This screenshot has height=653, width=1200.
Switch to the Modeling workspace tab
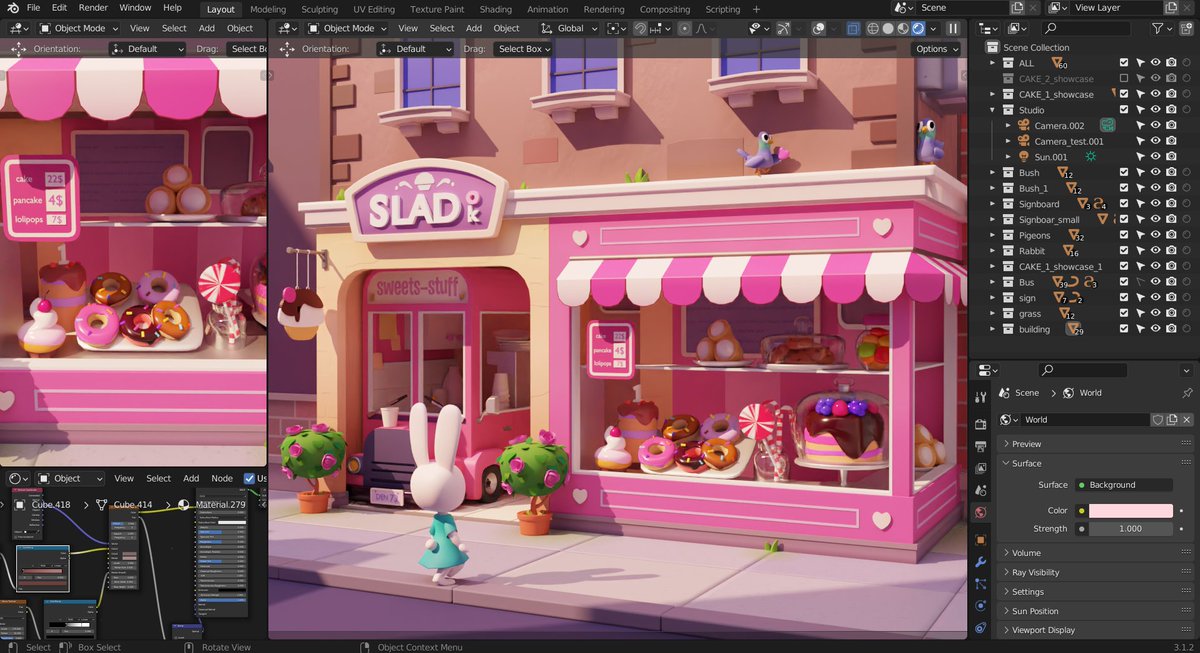pyautogui.click(x=268, y=9)
